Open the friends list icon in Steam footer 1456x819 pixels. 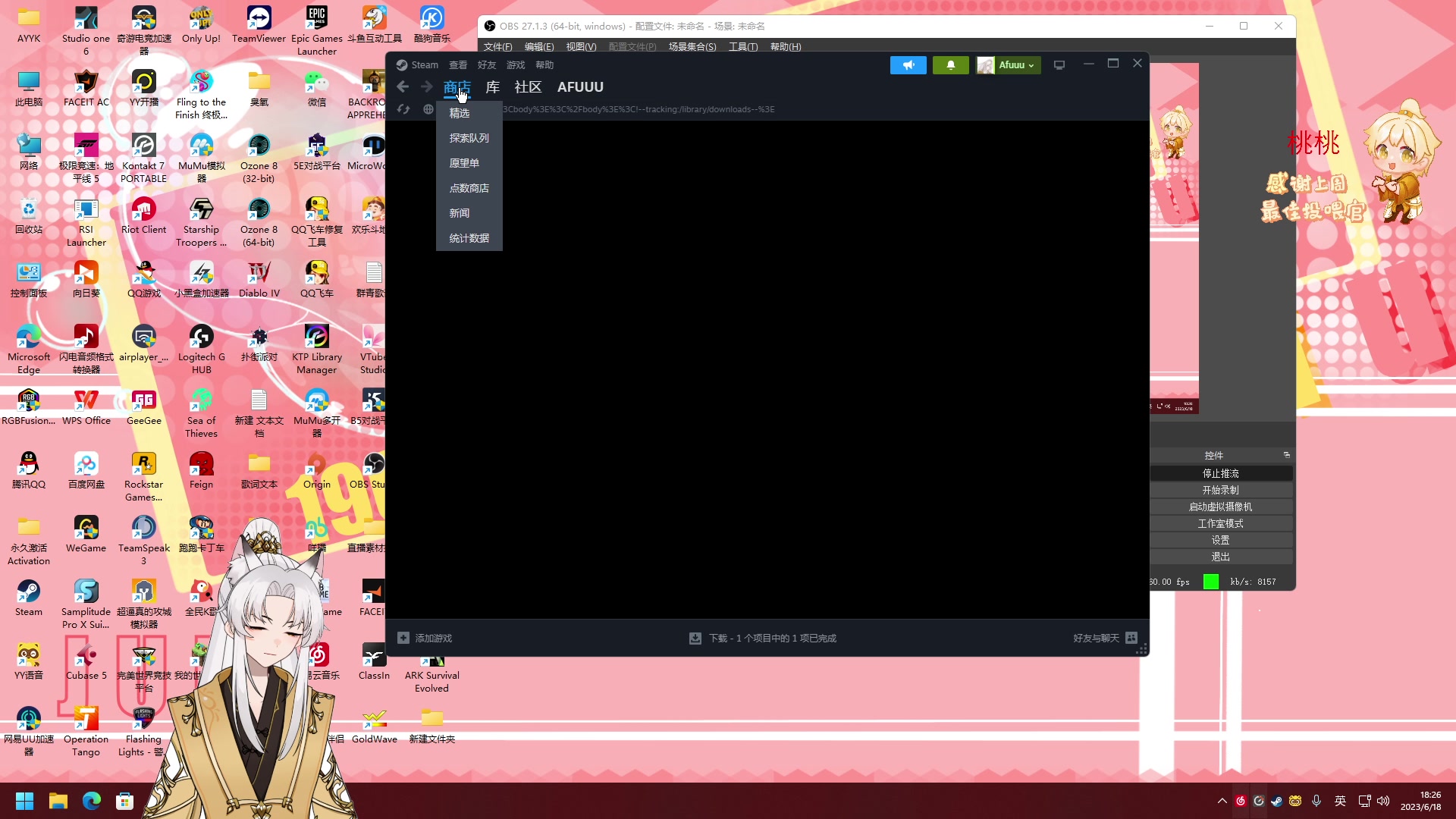coord(1131,639)
